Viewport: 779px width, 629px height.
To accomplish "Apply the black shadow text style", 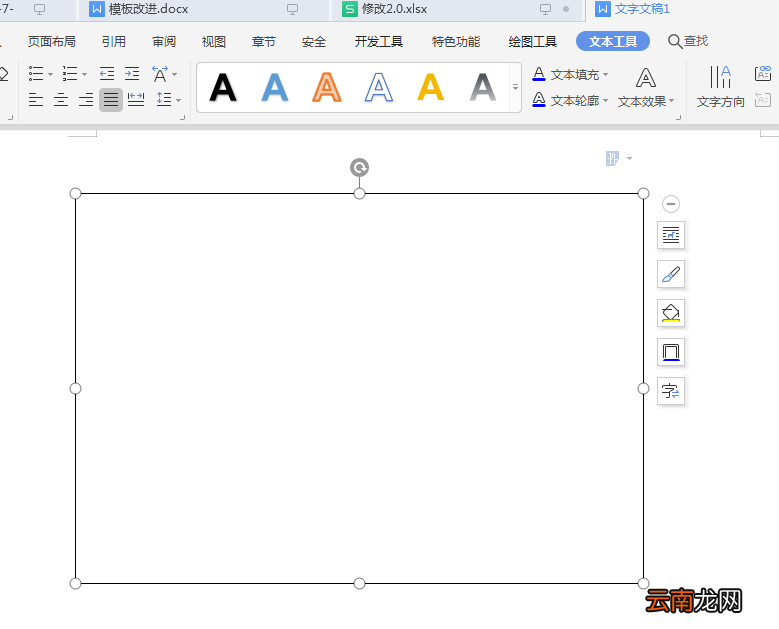I will click(223, 87).
